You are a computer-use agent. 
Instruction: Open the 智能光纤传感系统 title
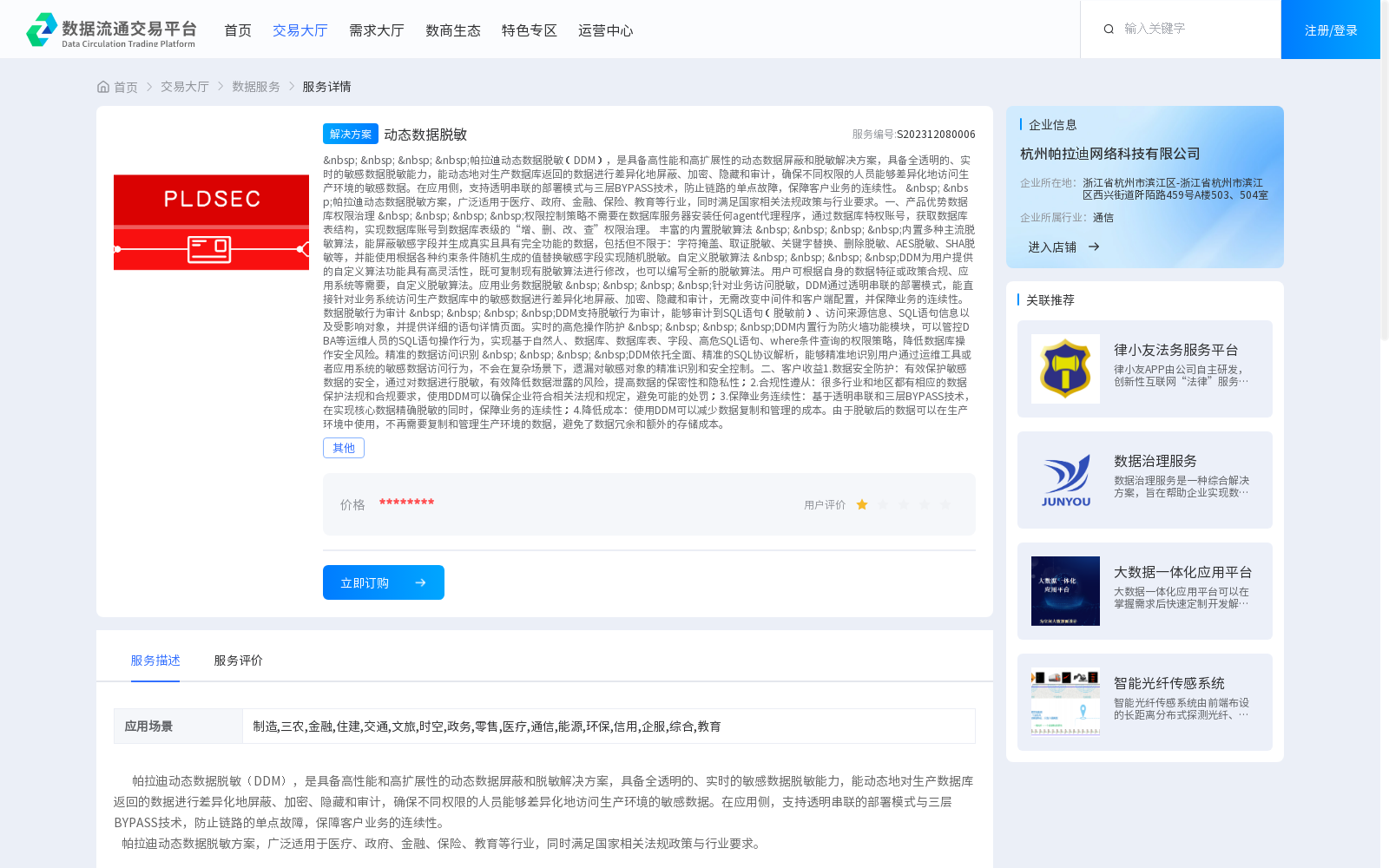coord(1169,683)
